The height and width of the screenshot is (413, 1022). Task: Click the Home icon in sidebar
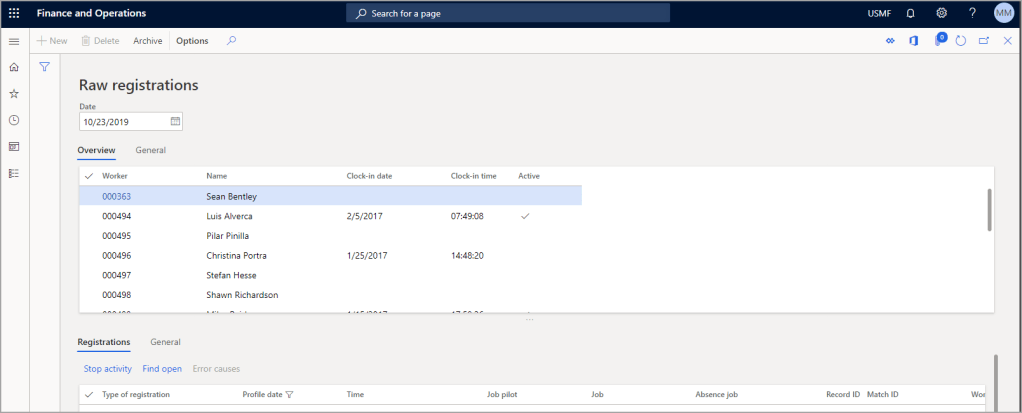[14, 67]
